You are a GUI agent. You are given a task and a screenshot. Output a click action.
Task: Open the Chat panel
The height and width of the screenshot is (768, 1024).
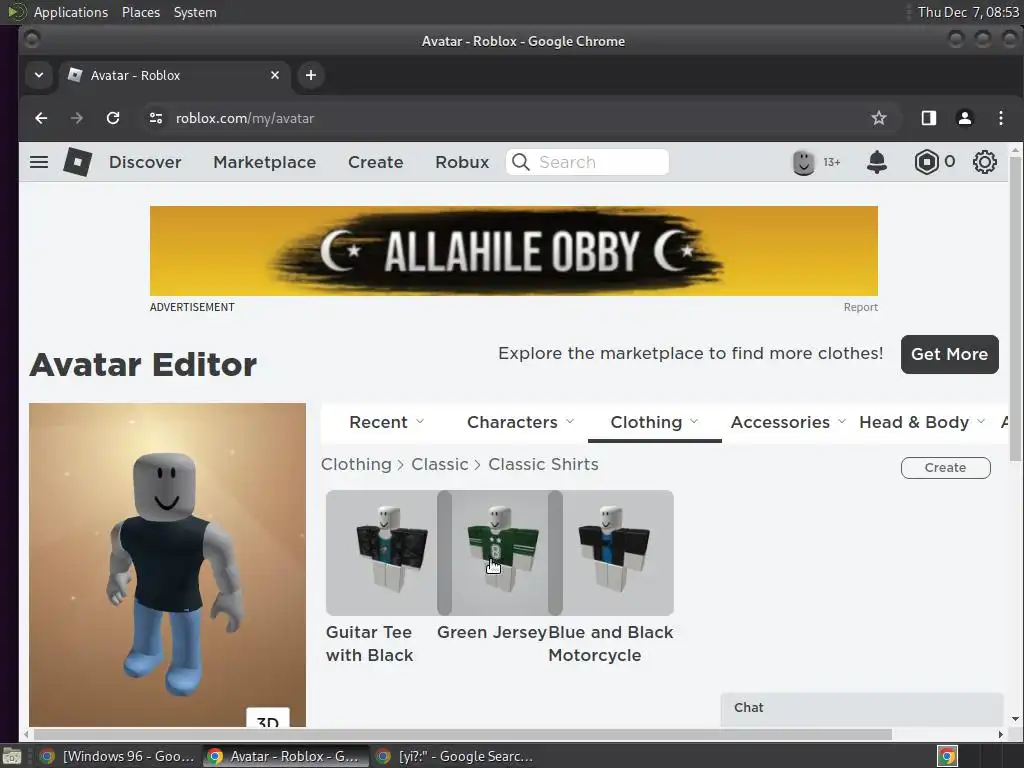861,709
